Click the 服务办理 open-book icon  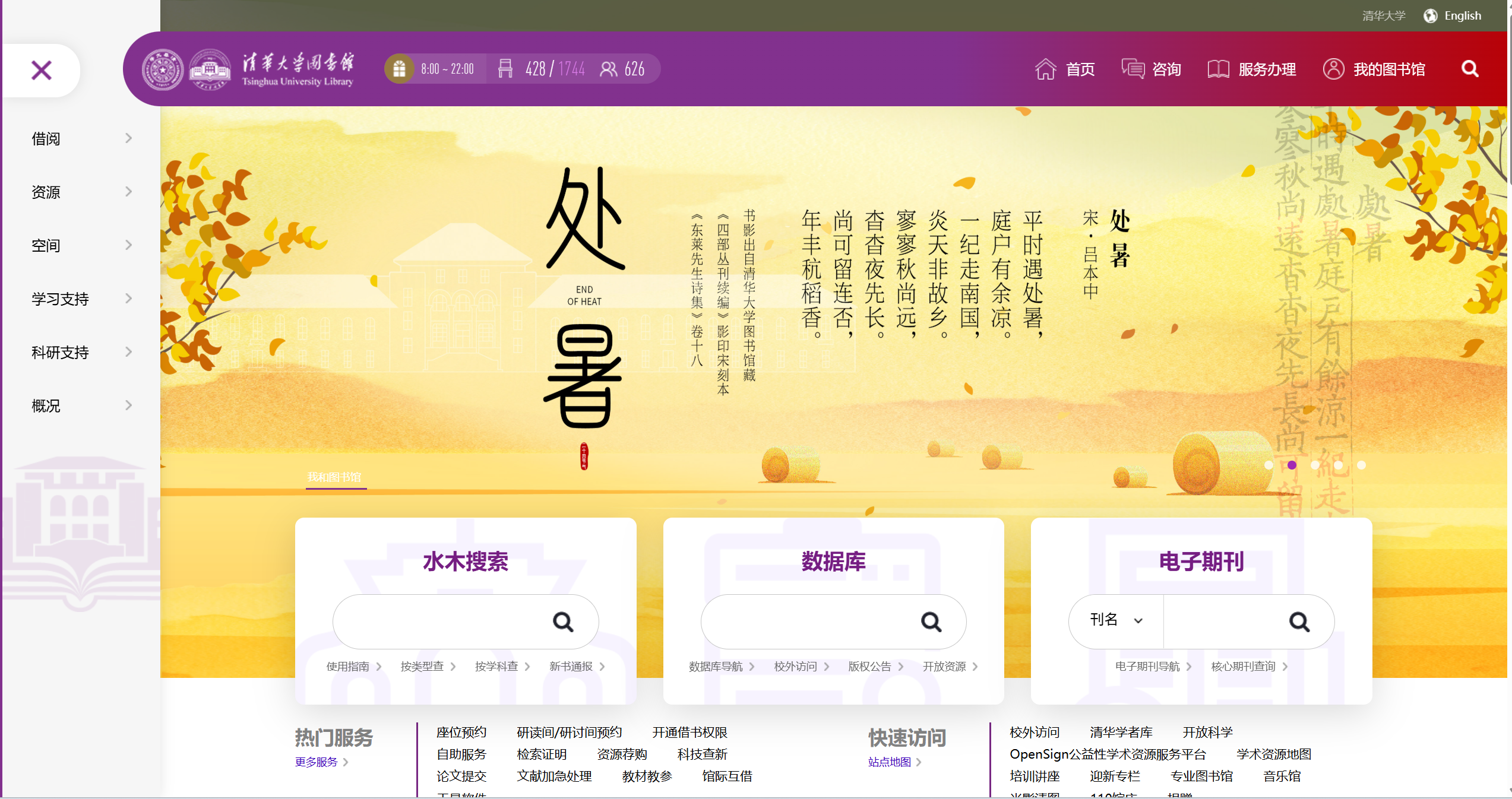point(1218,69)
